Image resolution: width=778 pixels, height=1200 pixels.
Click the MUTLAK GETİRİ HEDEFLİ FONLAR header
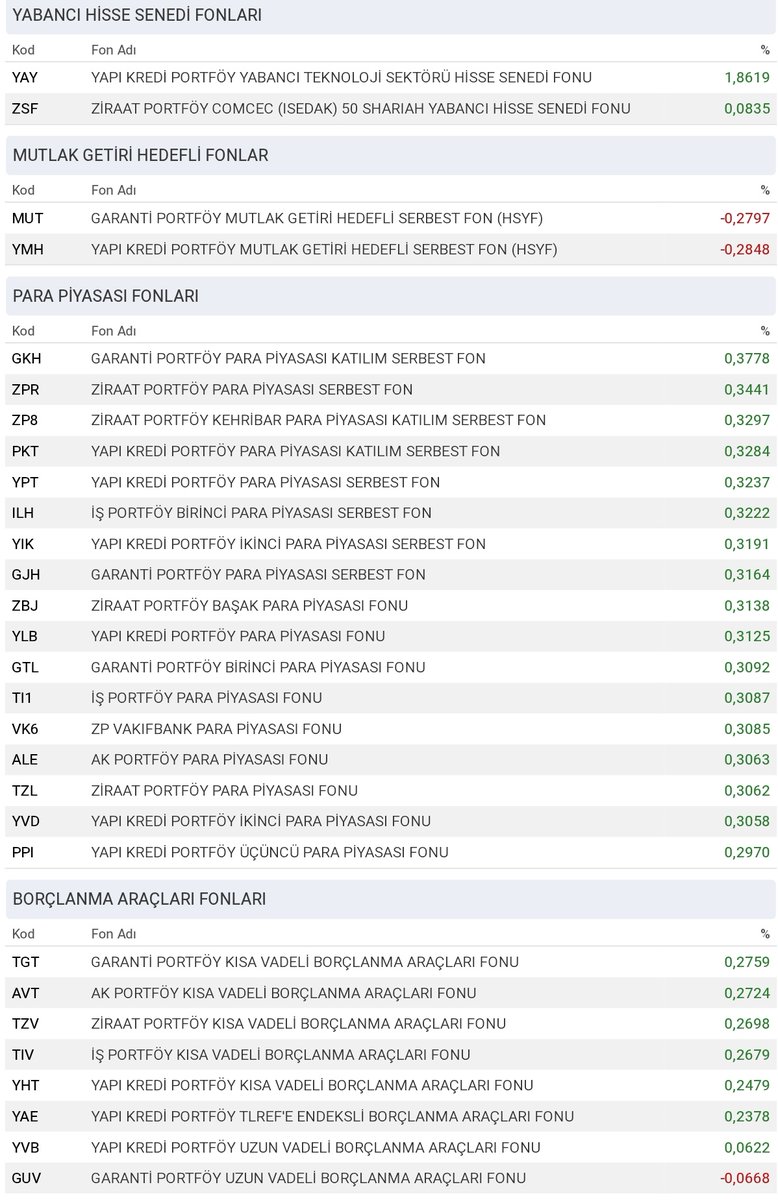(140, 156)
